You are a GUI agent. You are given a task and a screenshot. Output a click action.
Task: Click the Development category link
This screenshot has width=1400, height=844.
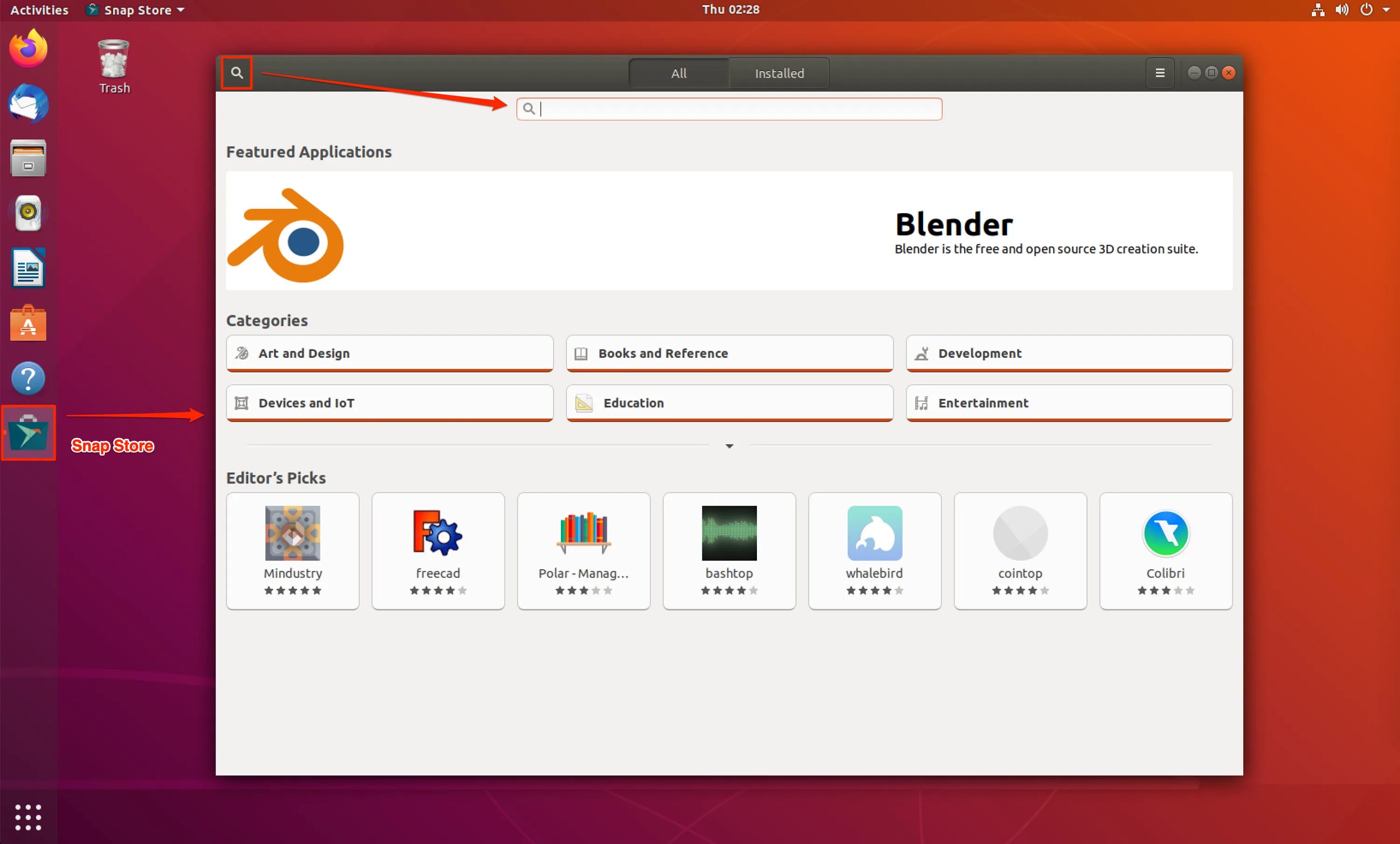1068,353
